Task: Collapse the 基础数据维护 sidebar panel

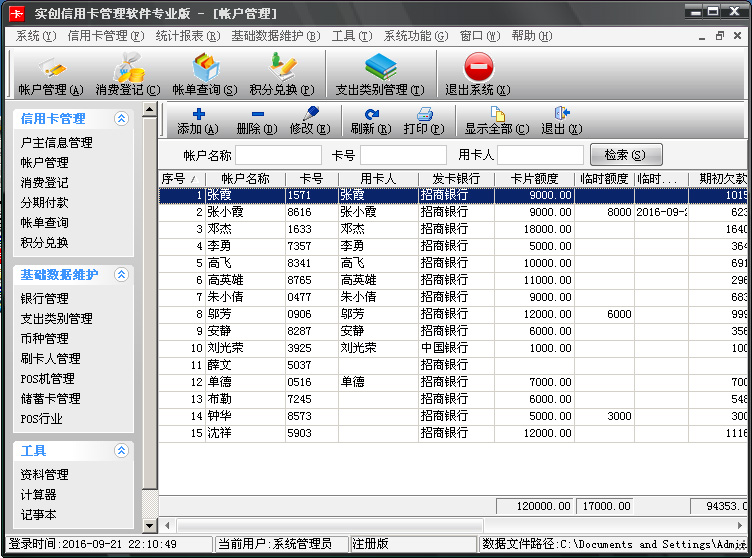Action: point(121,275)
